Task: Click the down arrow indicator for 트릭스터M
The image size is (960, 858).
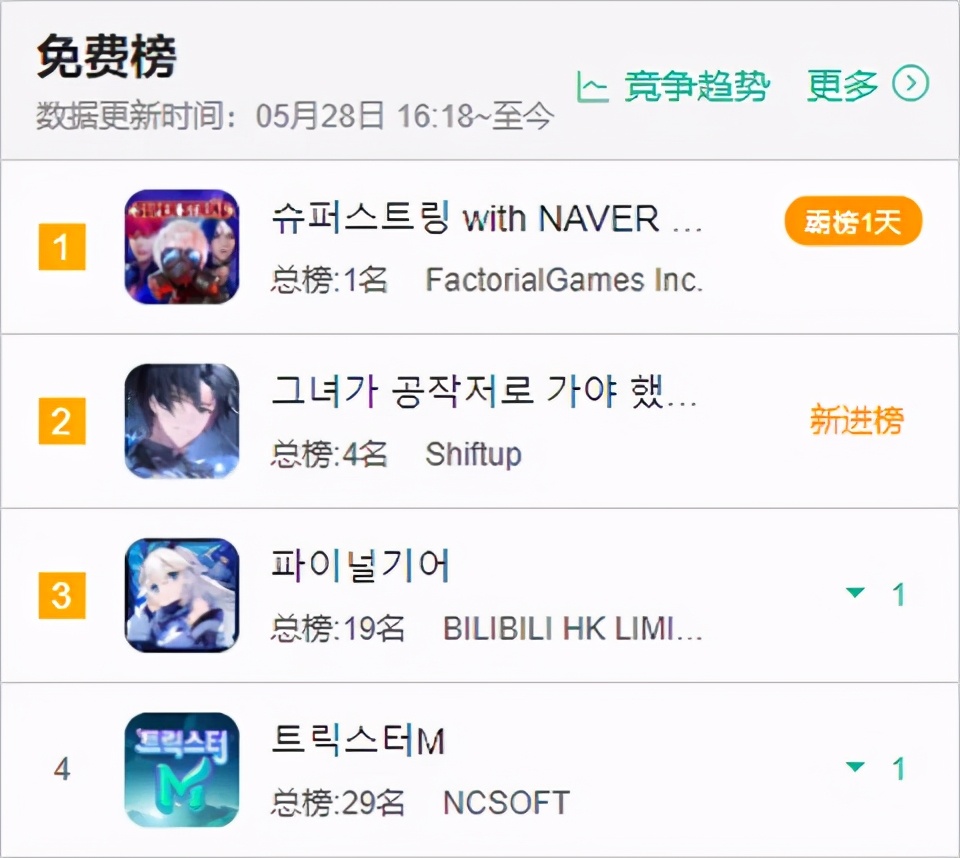Action: tap(855, 766)
